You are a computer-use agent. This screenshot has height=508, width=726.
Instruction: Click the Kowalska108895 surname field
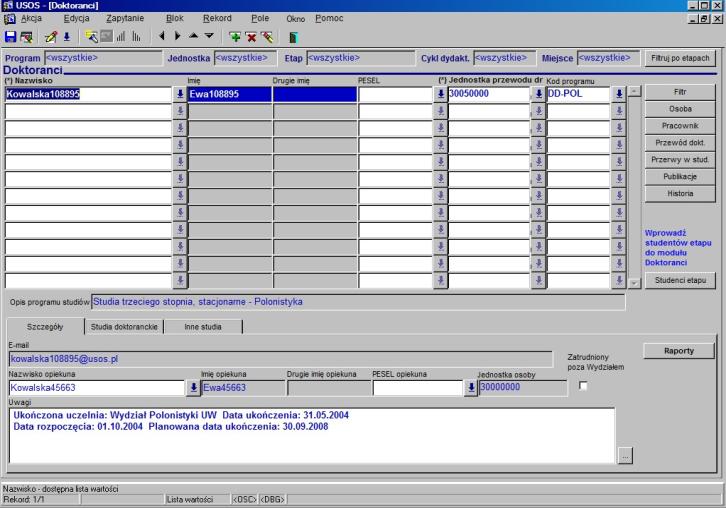tap(88, 94)
